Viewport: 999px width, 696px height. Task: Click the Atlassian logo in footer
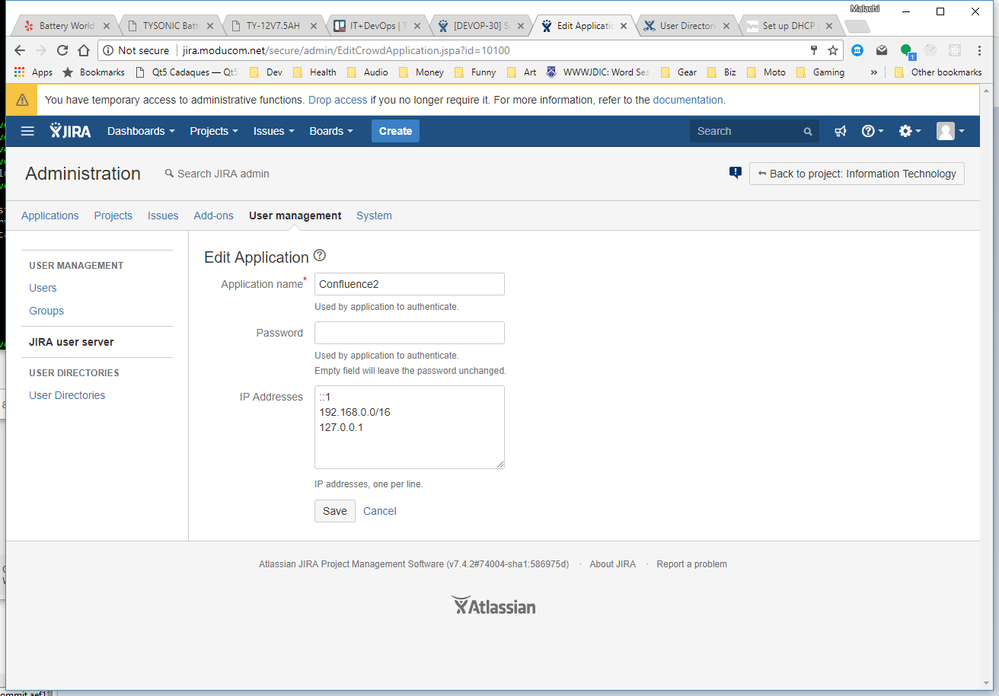tap(494, 605)
